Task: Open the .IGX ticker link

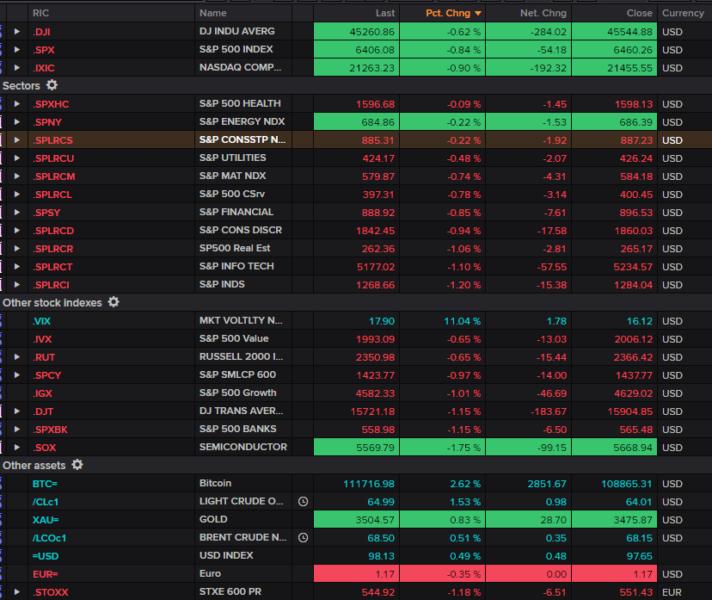Action: (x=43, y=393)
